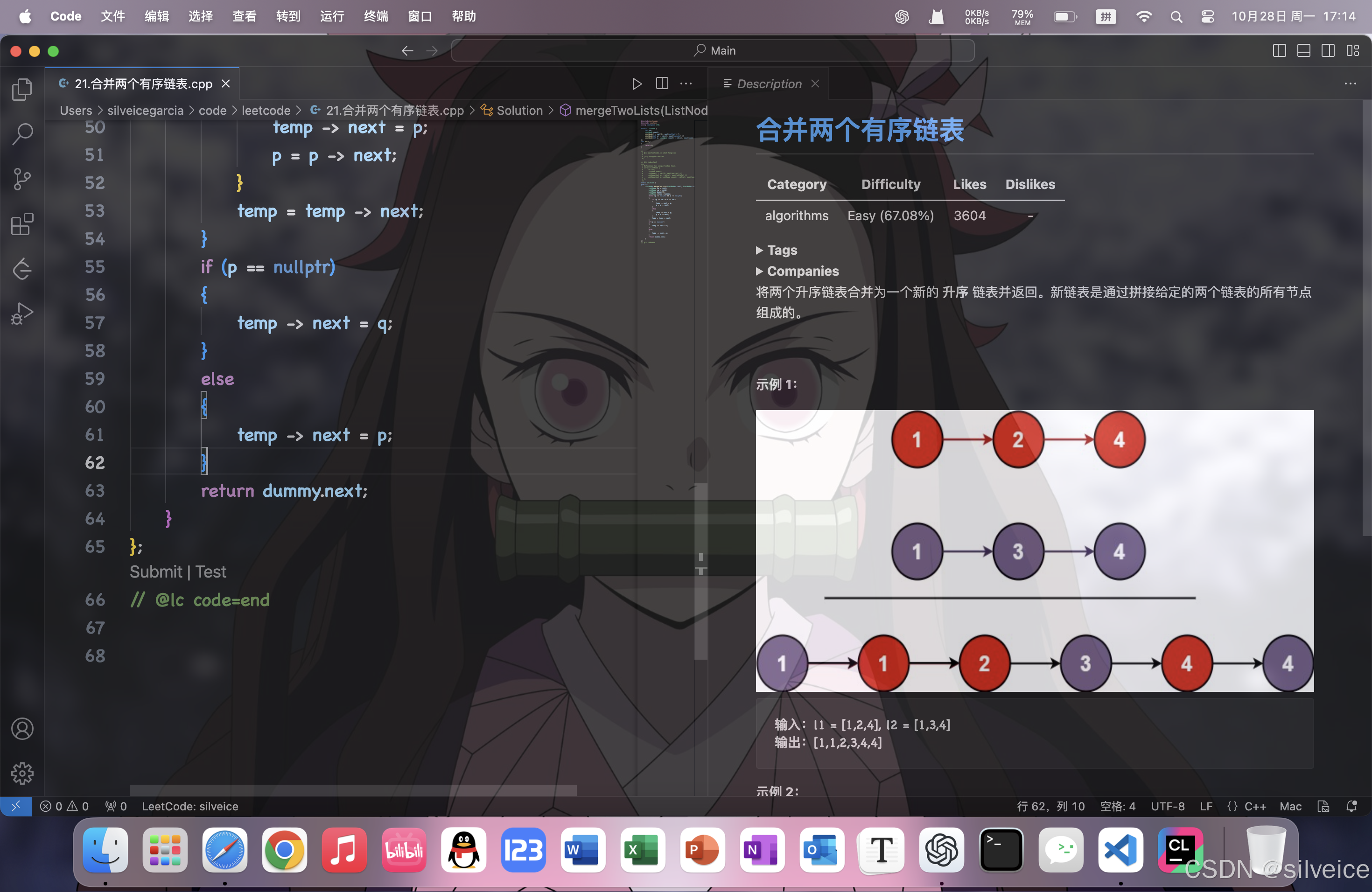This screenshot has height=892, width=1372.
Task: Close the 21.合并两个有序链表.cpp tab
Action: click(x=226, y=84)
